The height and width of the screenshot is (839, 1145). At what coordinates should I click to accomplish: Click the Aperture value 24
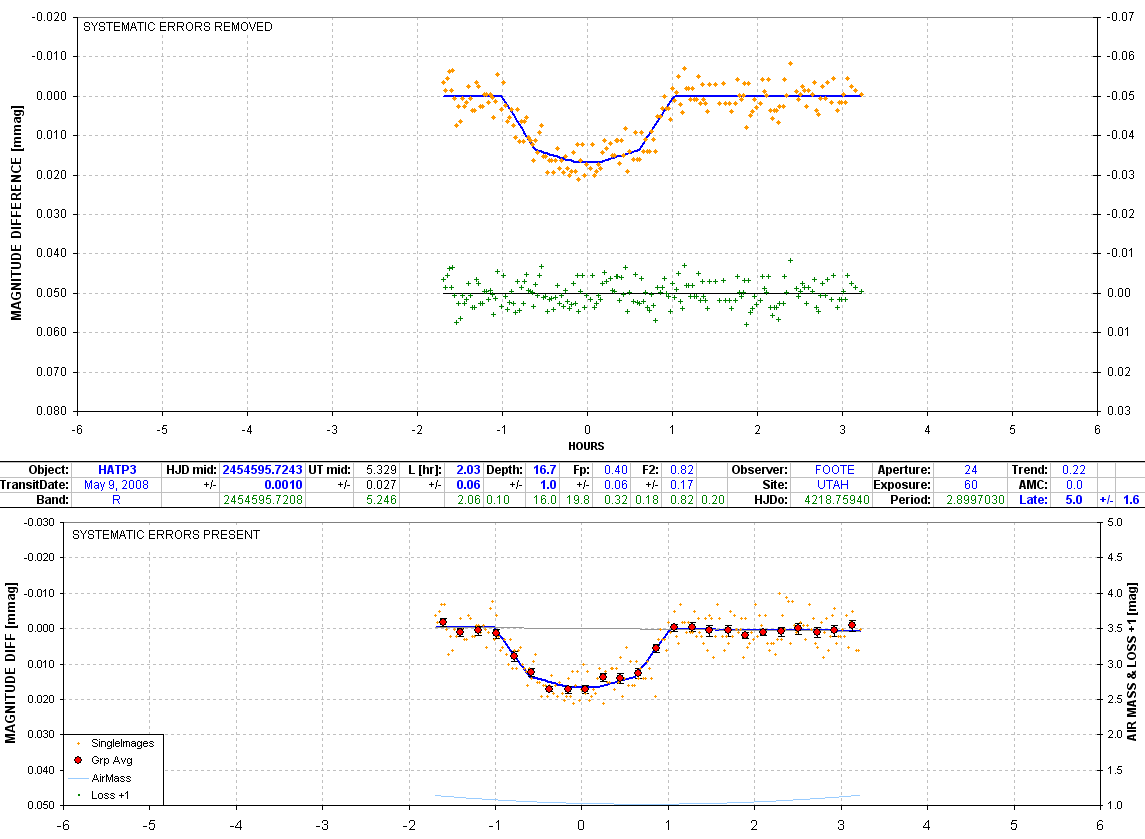point(970,470)
